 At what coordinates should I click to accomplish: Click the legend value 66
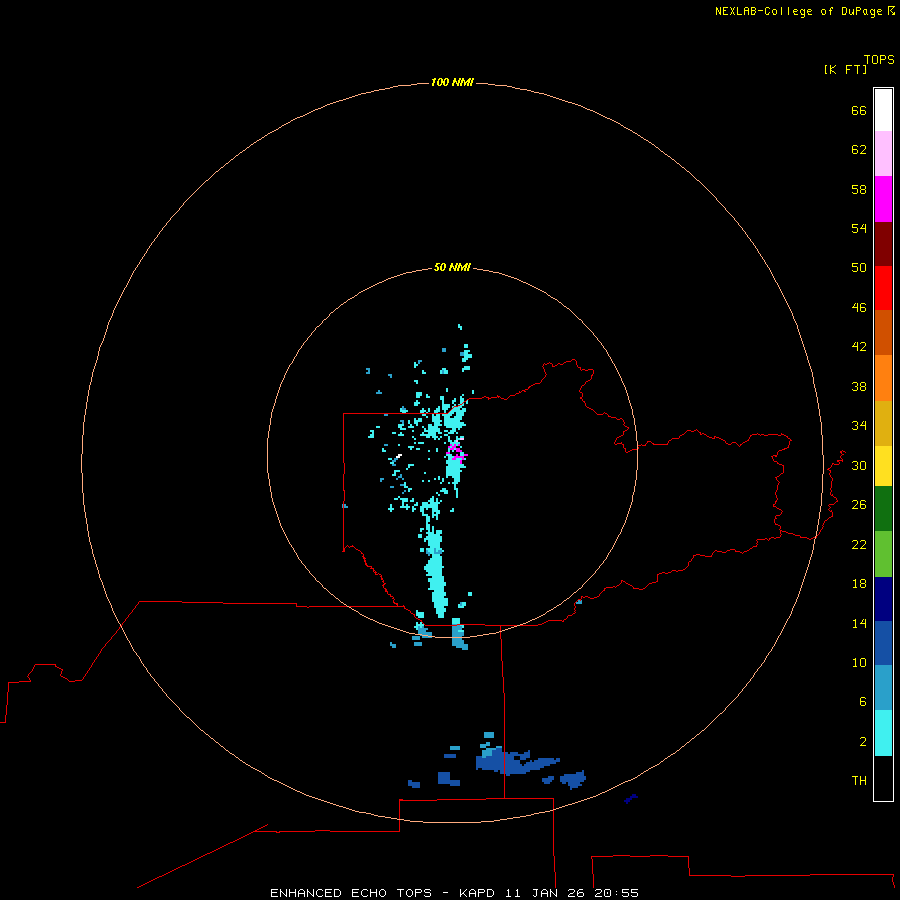click(x=859, y=111)
